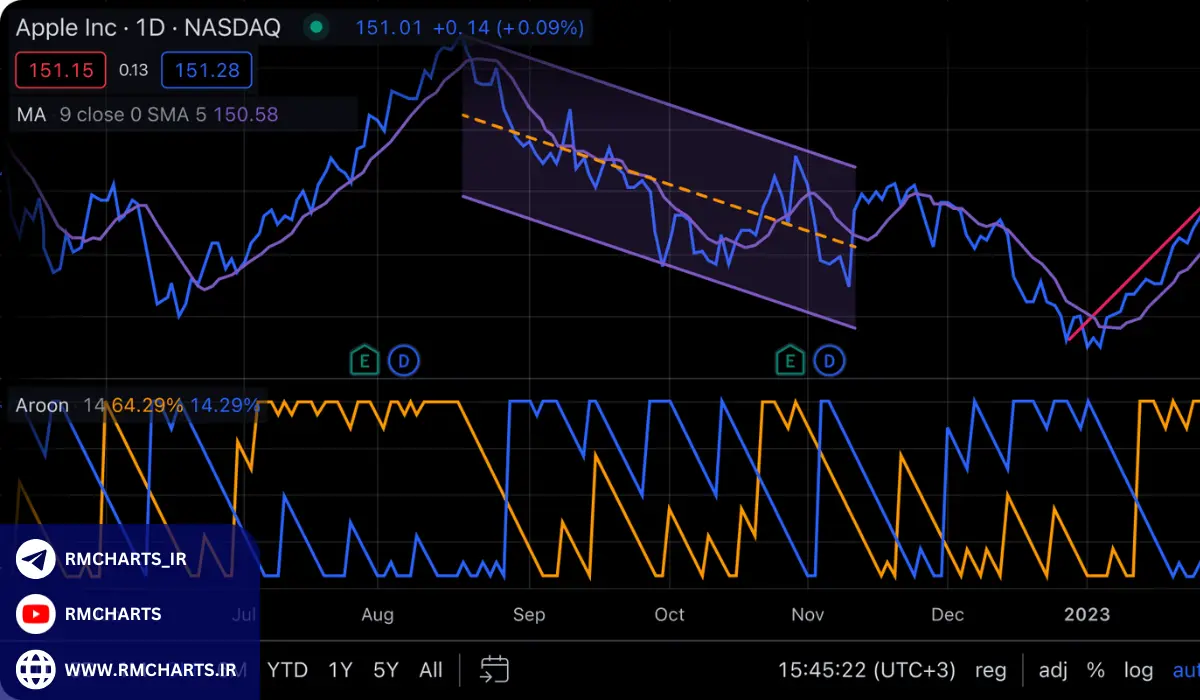Click the Telegram icon for RMCHARTS_IR

click(x=36, y=560)
